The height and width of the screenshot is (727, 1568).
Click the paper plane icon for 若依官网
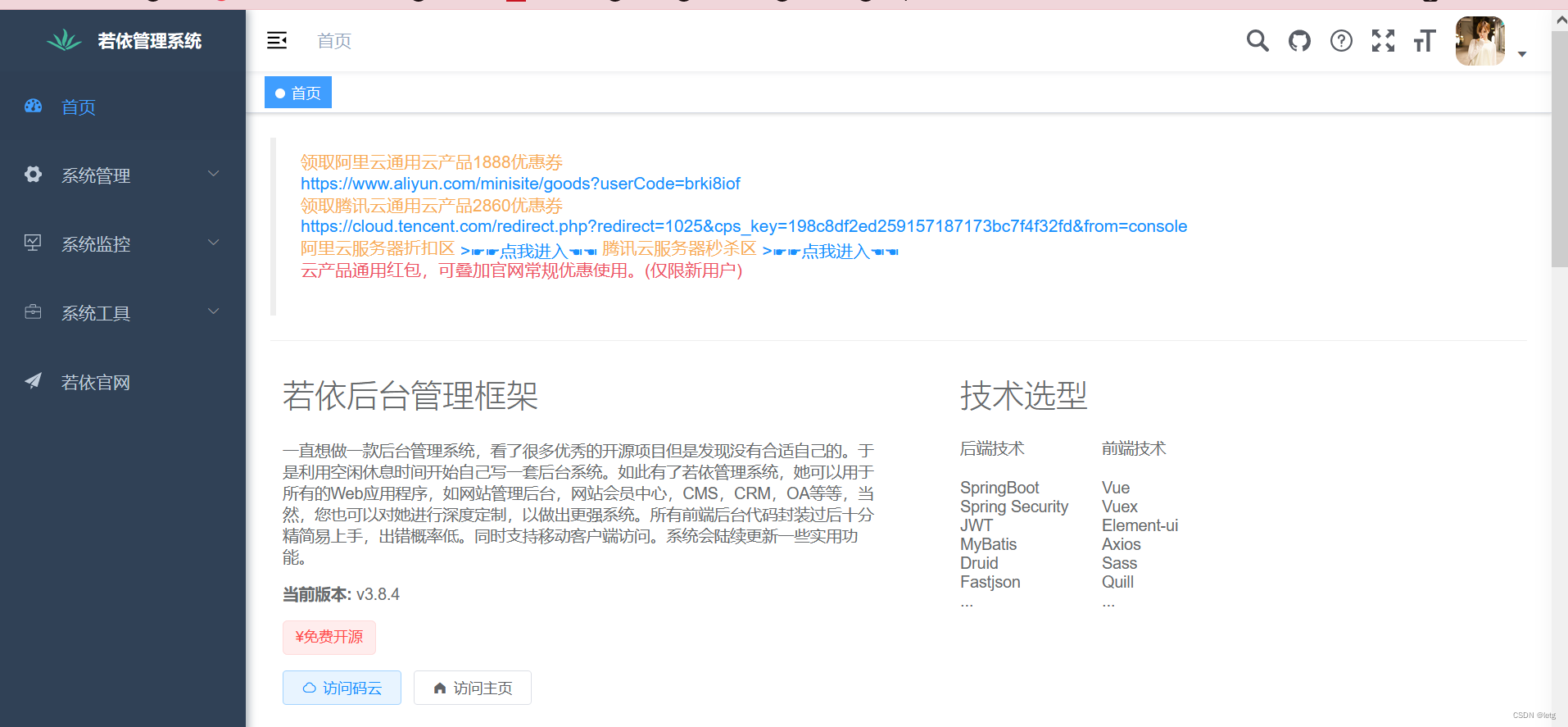[33, 380]
